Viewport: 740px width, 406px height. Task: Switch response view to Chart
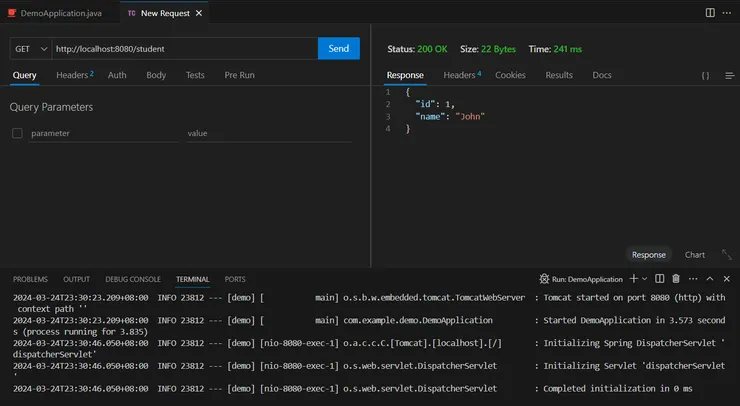pyautogui.click(x=694, y=255)
